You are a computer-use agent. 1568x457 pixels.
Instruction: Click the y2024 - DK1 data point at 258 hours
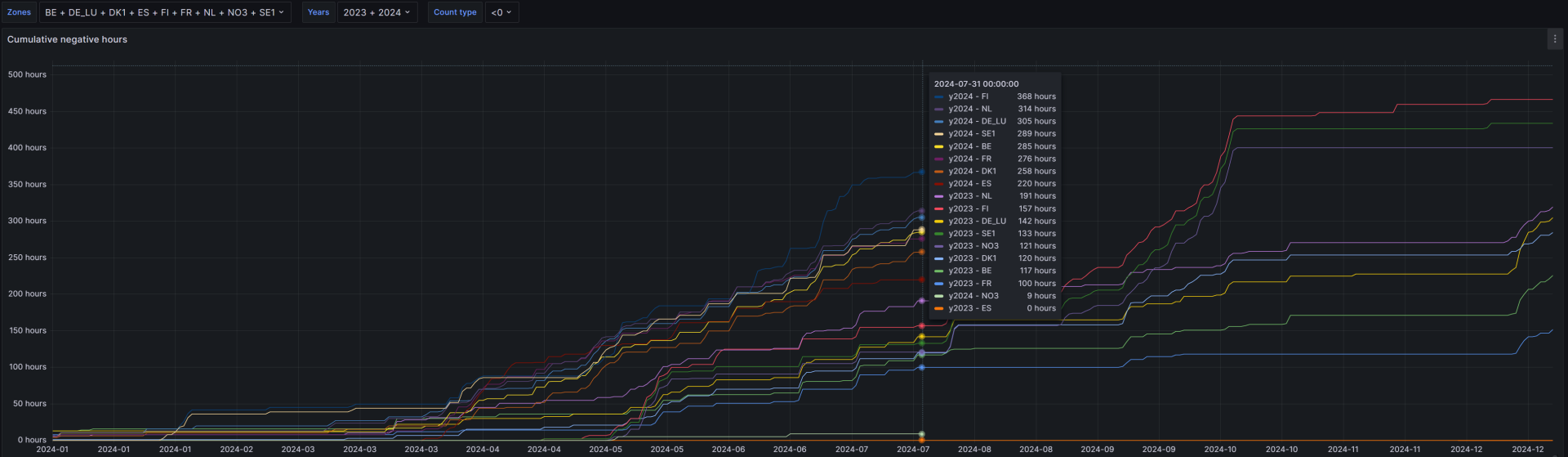point(922,252)
